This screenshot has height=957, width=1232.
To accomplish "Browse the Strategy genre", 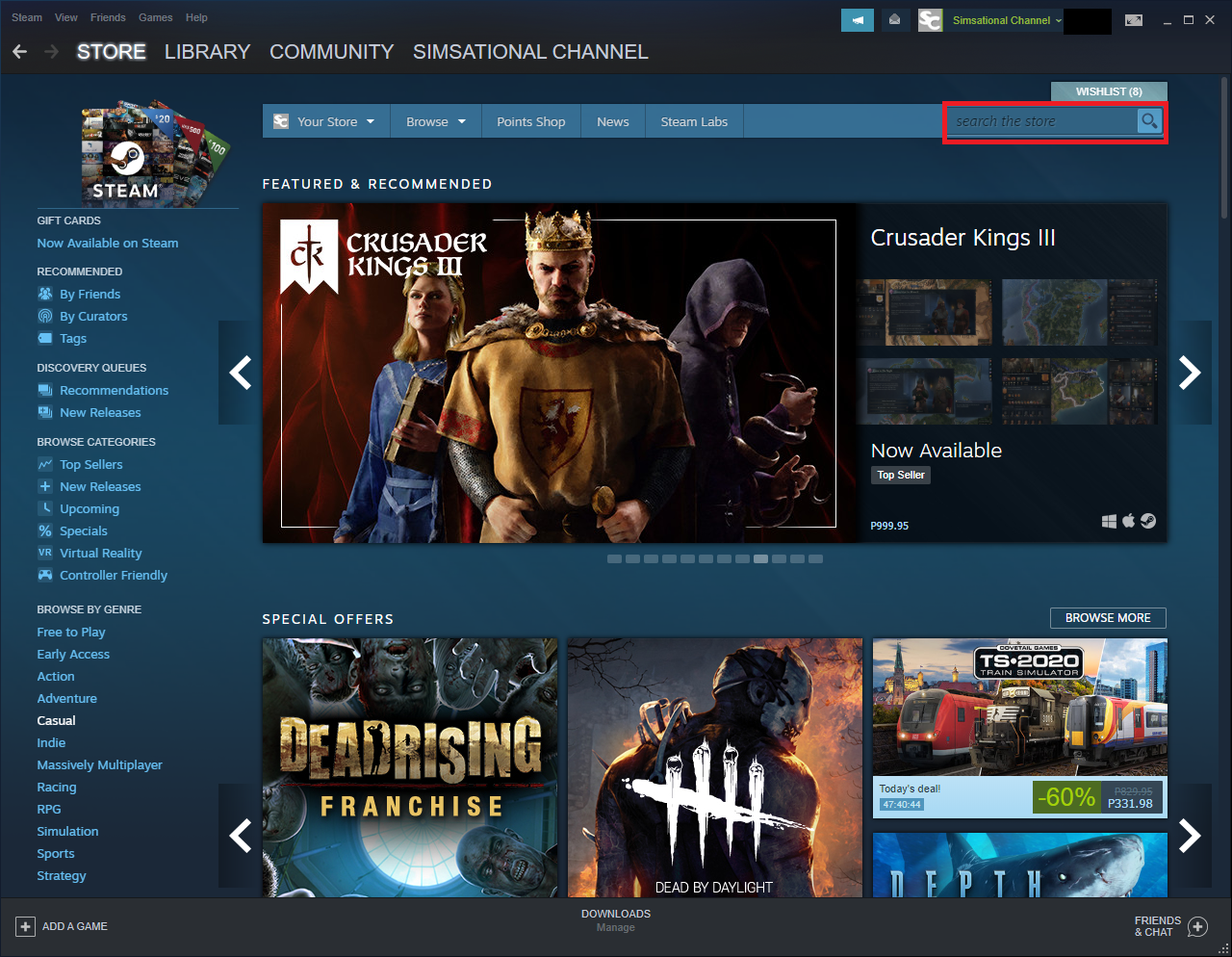I will click(x=62, y=875).
